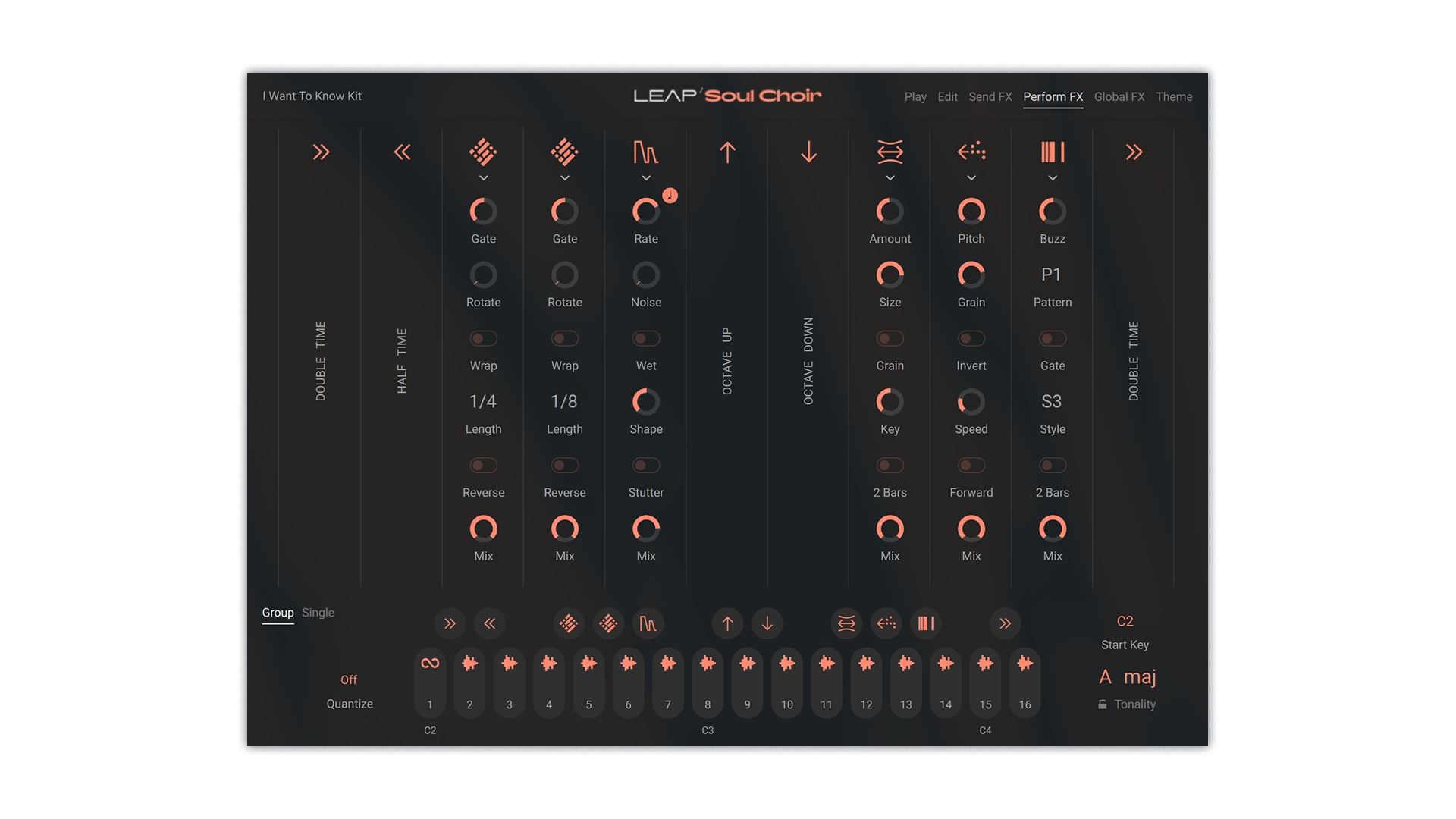1456x819 pixels.
Task: Enable the 2 Bars toggle below Key knob
Action: [890, 465]
